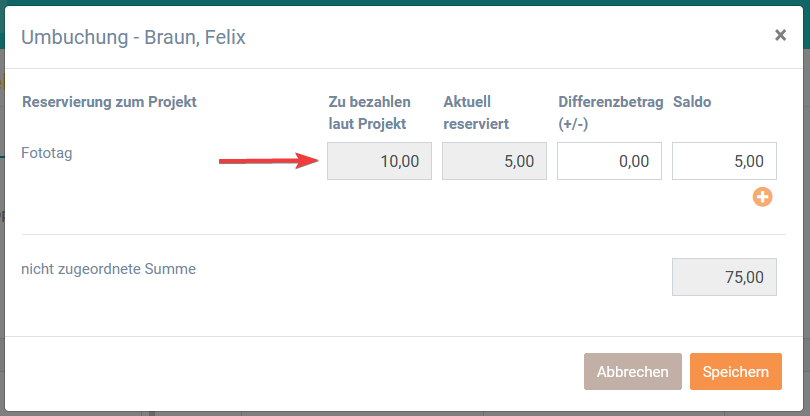Click the Aktuell reserviert column header
Image resolution: width=810 pixels, height=416 pixels.
(476, 112)
